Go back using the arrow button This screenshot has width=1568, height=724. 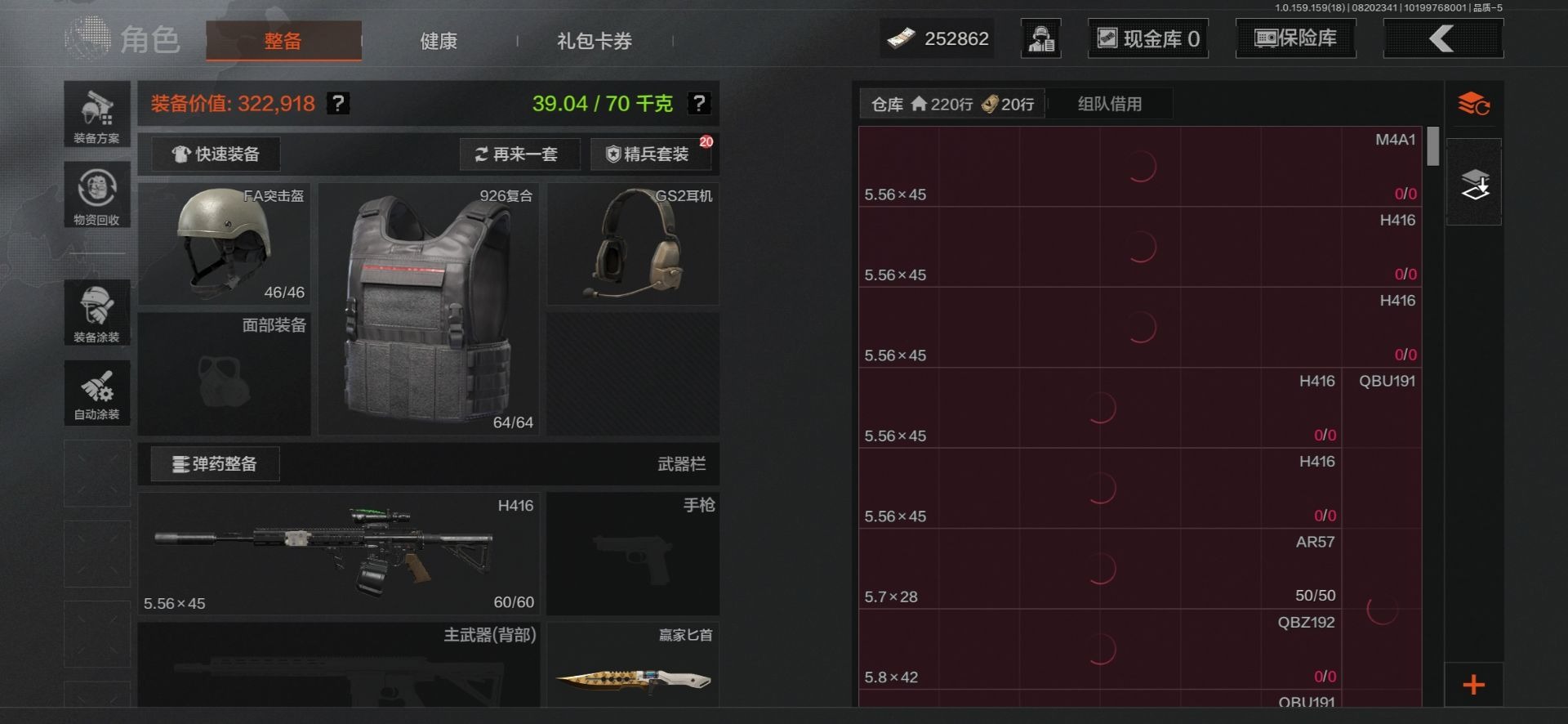[1443, 38]
